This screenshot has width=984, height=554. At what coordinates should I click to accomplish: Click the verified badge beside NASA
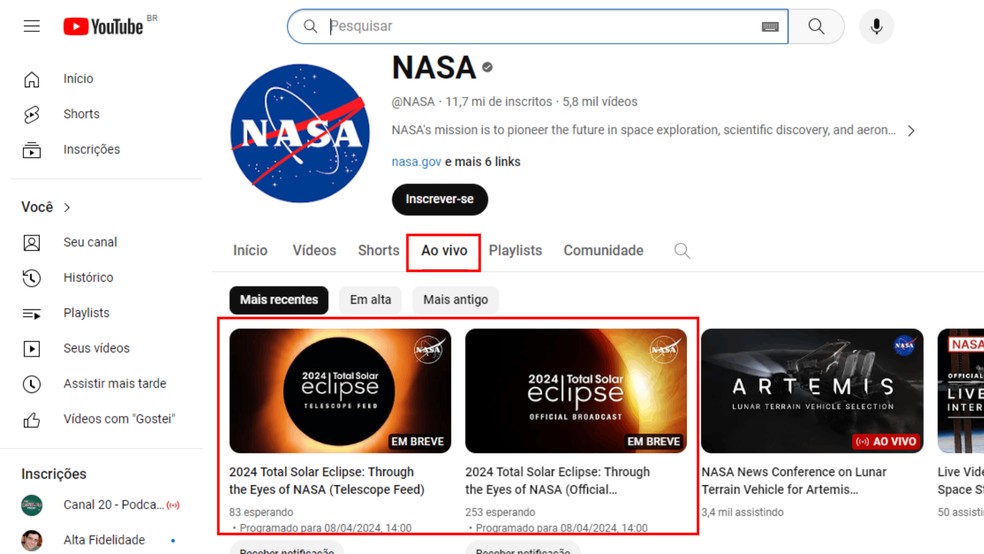488,67
